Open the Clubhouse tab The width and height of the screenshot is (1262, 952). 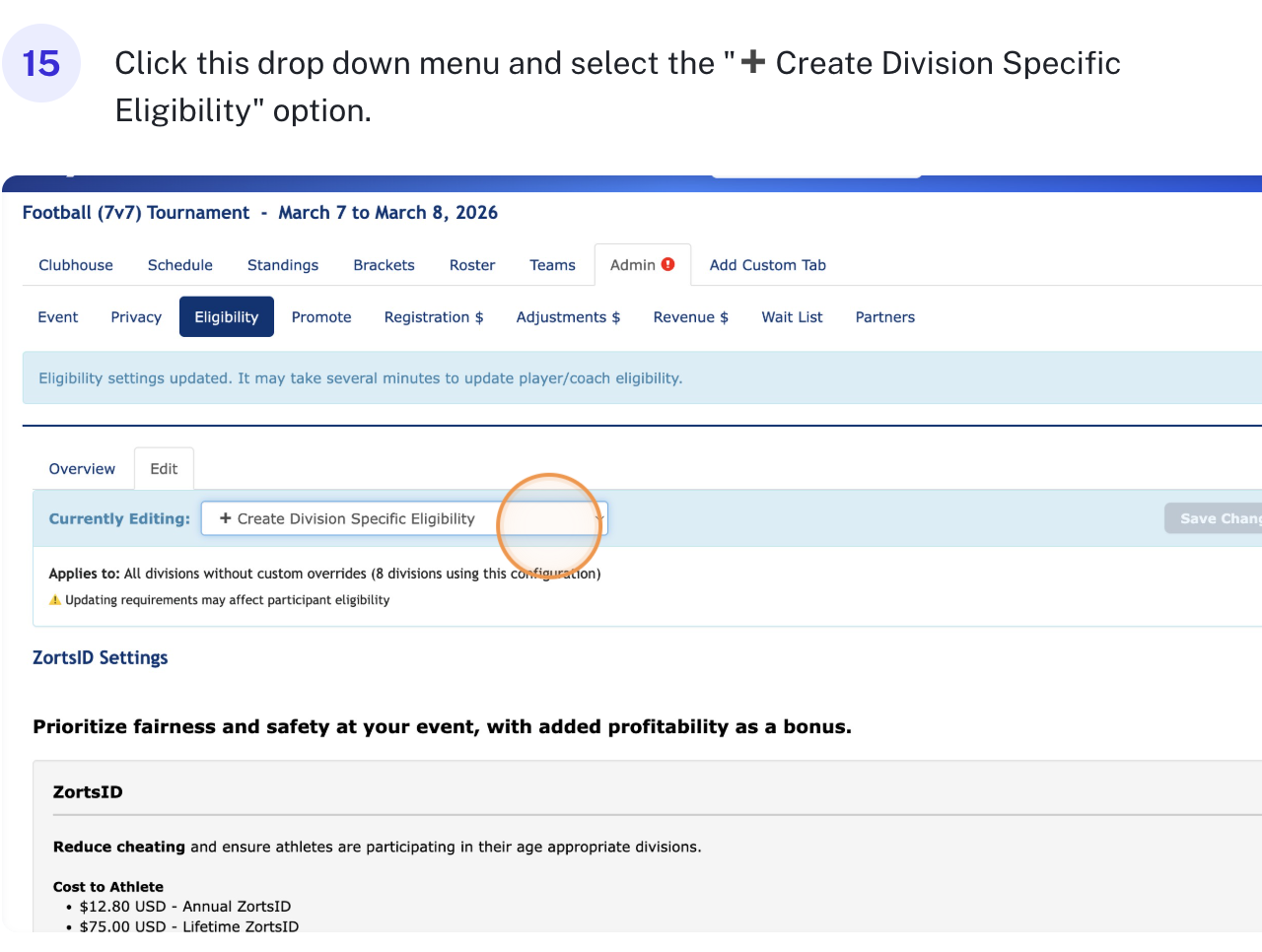point(76,265)
